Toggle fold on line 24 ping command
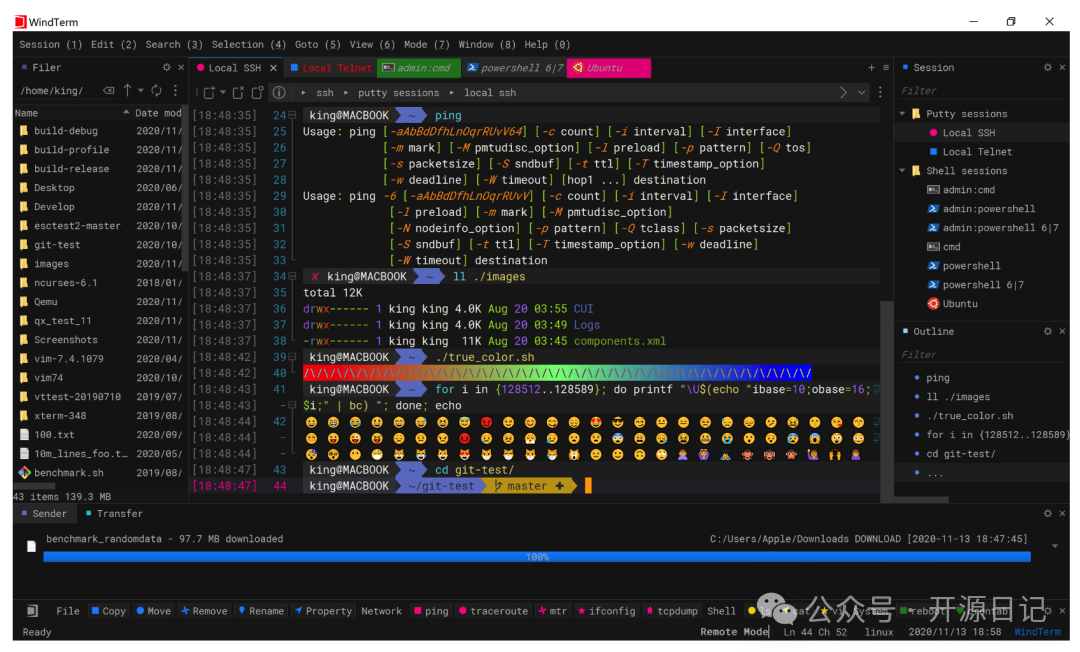Viewport: 1080px width, 652px height. (292, 116)
